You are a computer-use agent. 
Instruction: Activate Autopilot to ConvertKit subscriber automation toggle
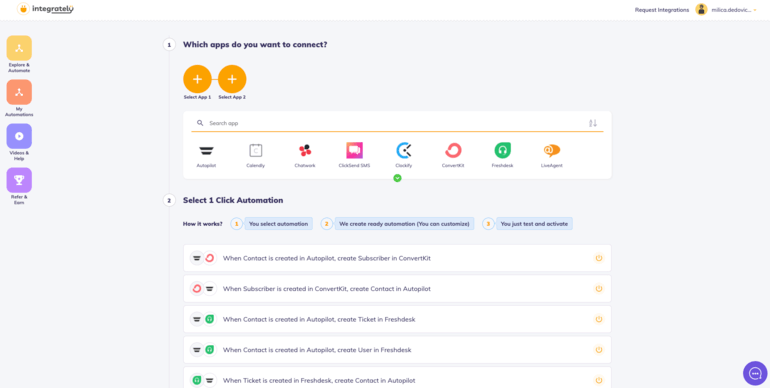tap(599, 258)
